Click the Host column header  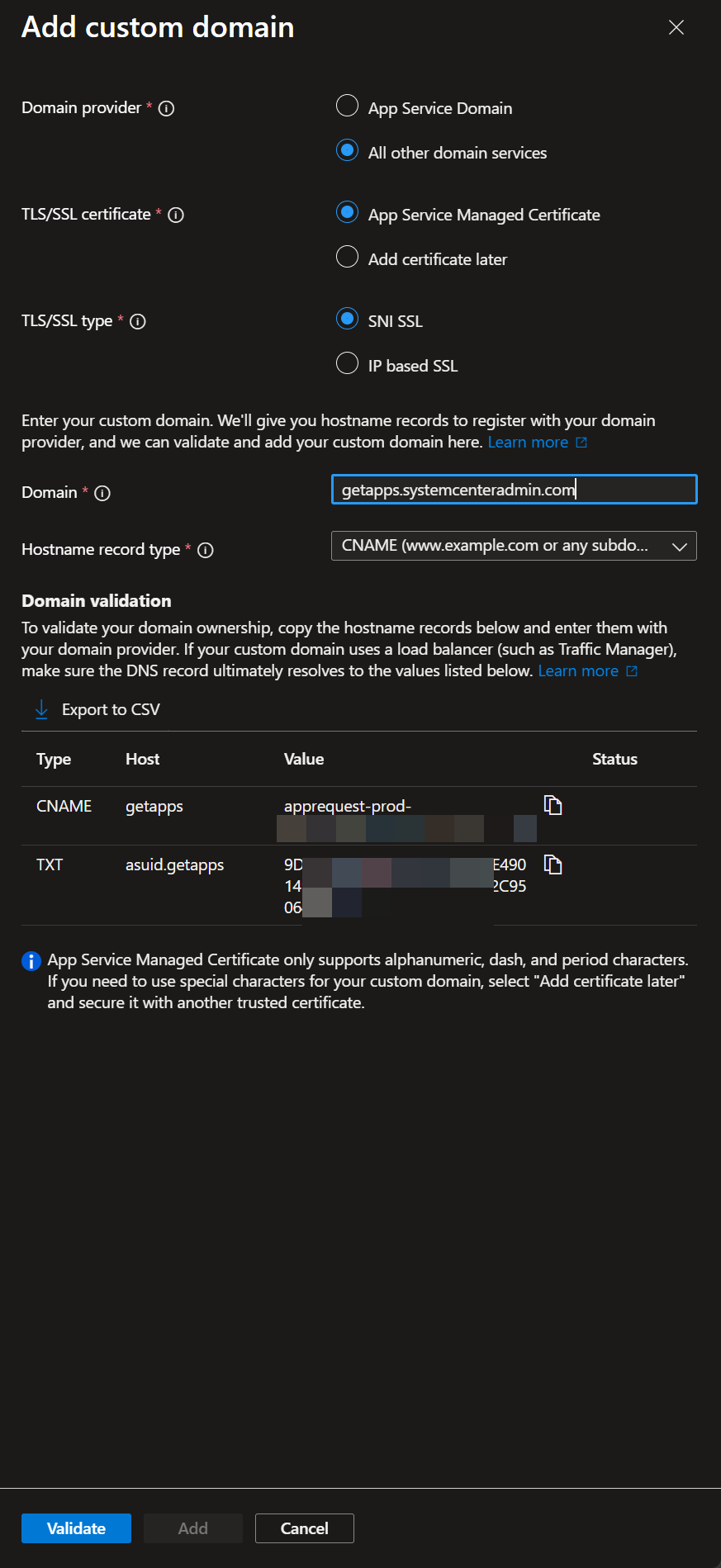point(143,759)
